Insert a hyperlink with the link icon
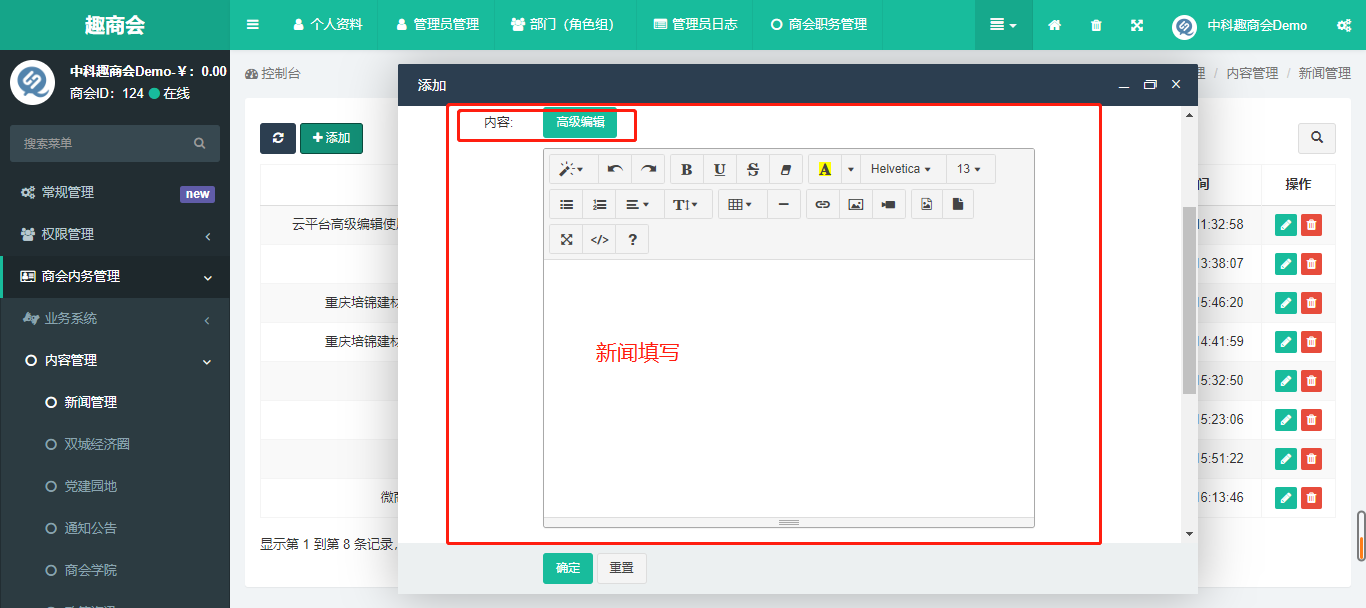 822,204
